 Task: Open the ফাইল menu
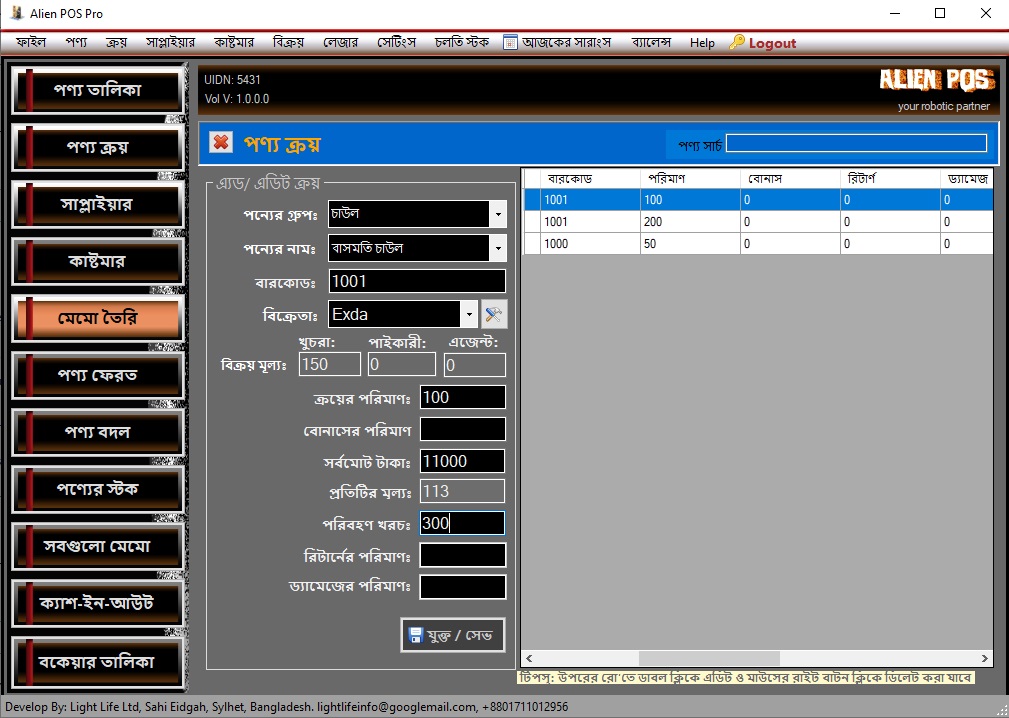pyautogui.click(x=31, y=43)
